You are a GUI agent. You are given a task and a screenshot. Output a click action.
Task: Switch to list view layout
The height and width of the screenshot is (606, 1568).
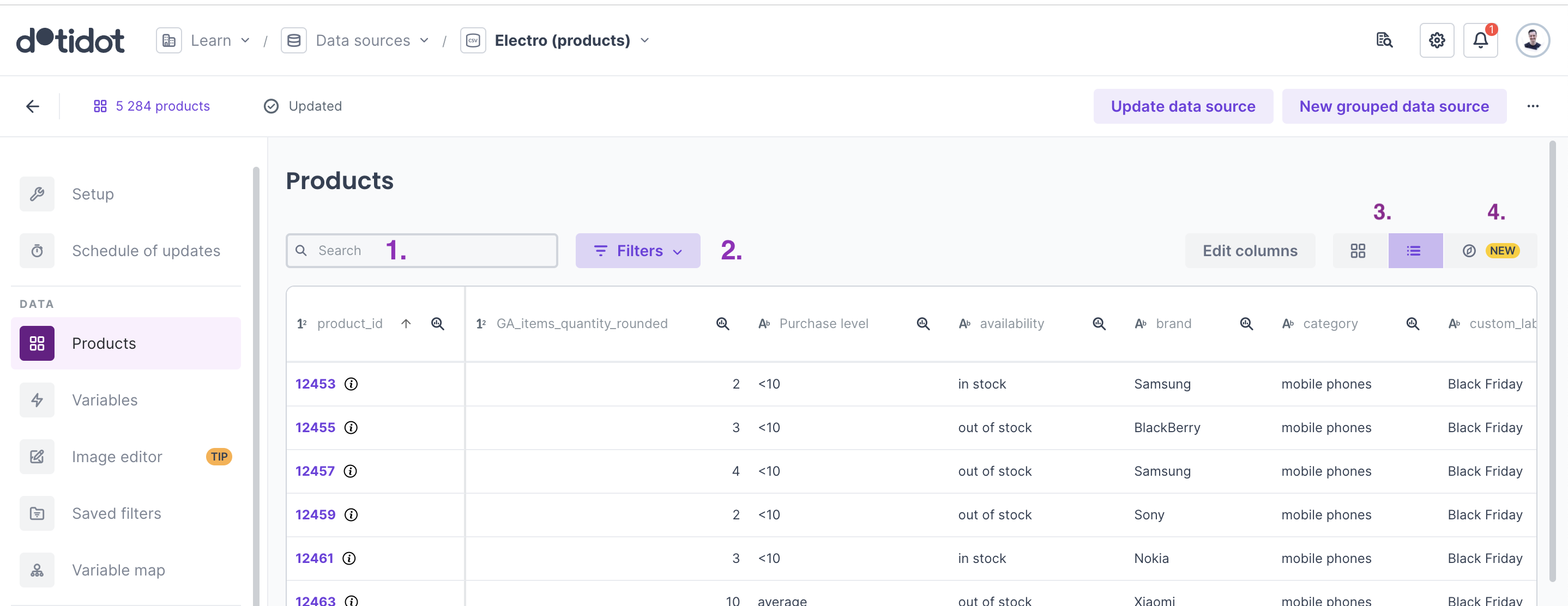tap(1414, 251)
